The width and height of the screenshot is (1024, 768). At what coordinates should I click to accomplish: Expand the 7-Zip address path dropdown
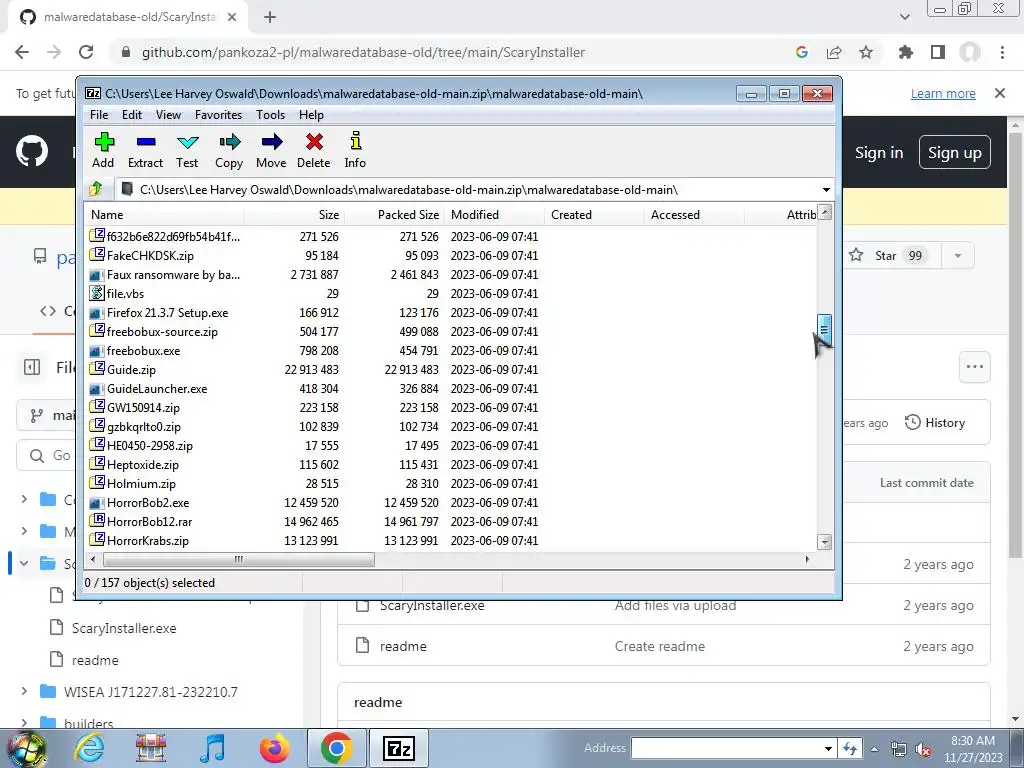coord(826,190)
